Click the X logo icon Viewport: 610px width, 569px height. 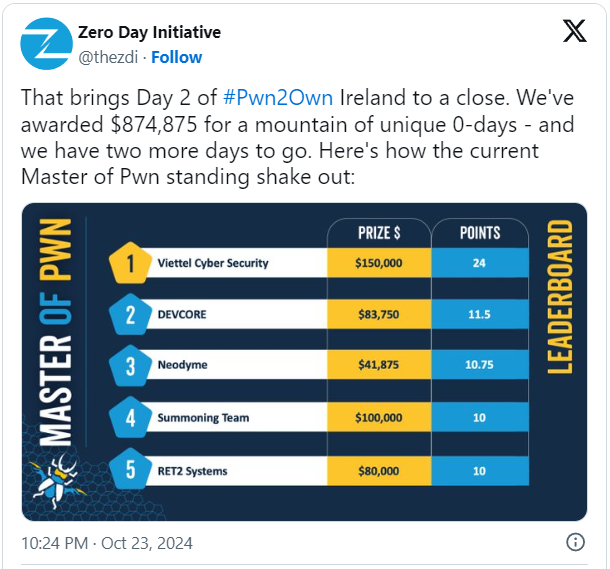(575, 31)
